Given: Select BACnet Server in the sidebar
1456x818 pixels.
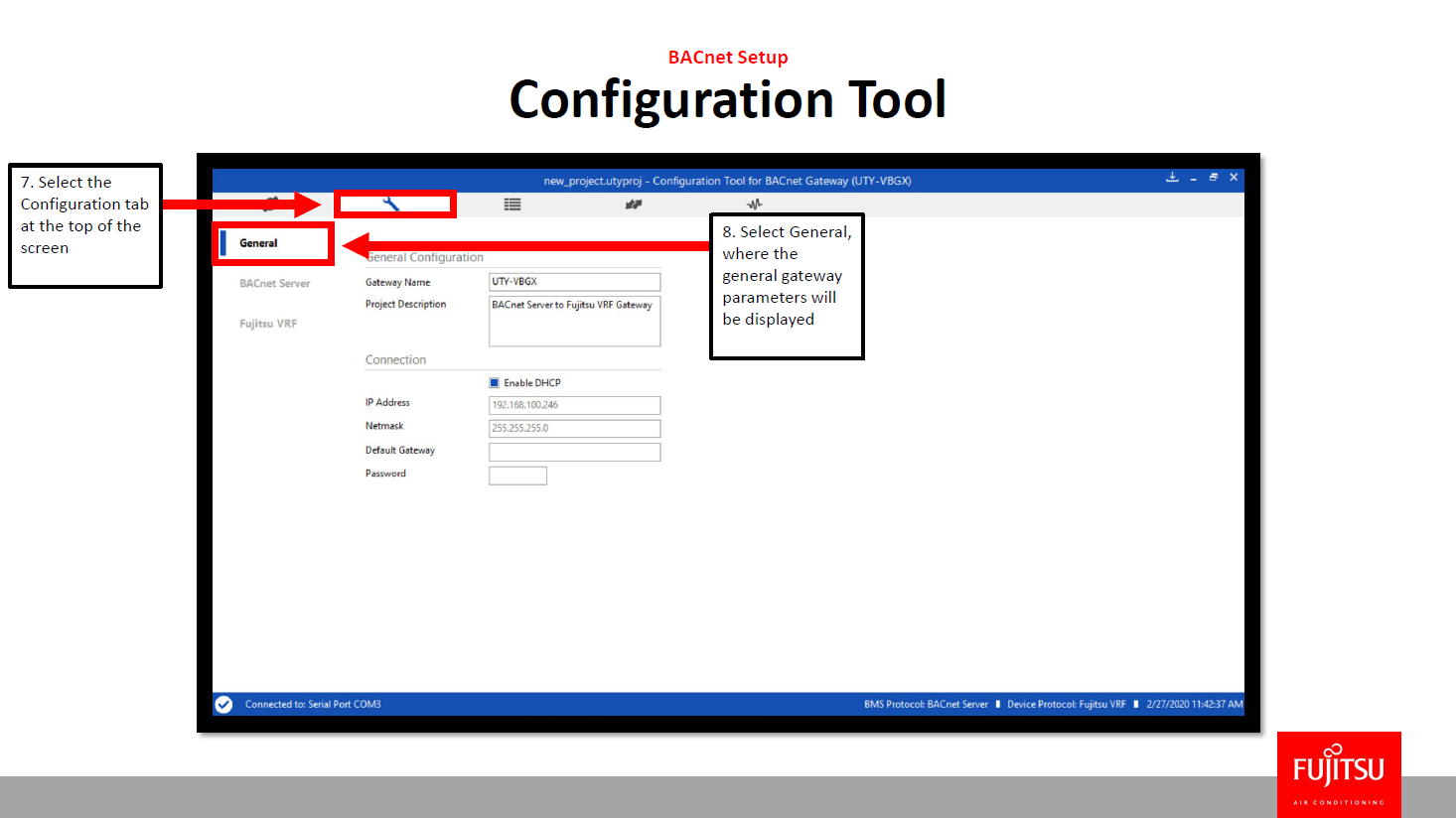Looking at the screenshot, I should point(275,284).
